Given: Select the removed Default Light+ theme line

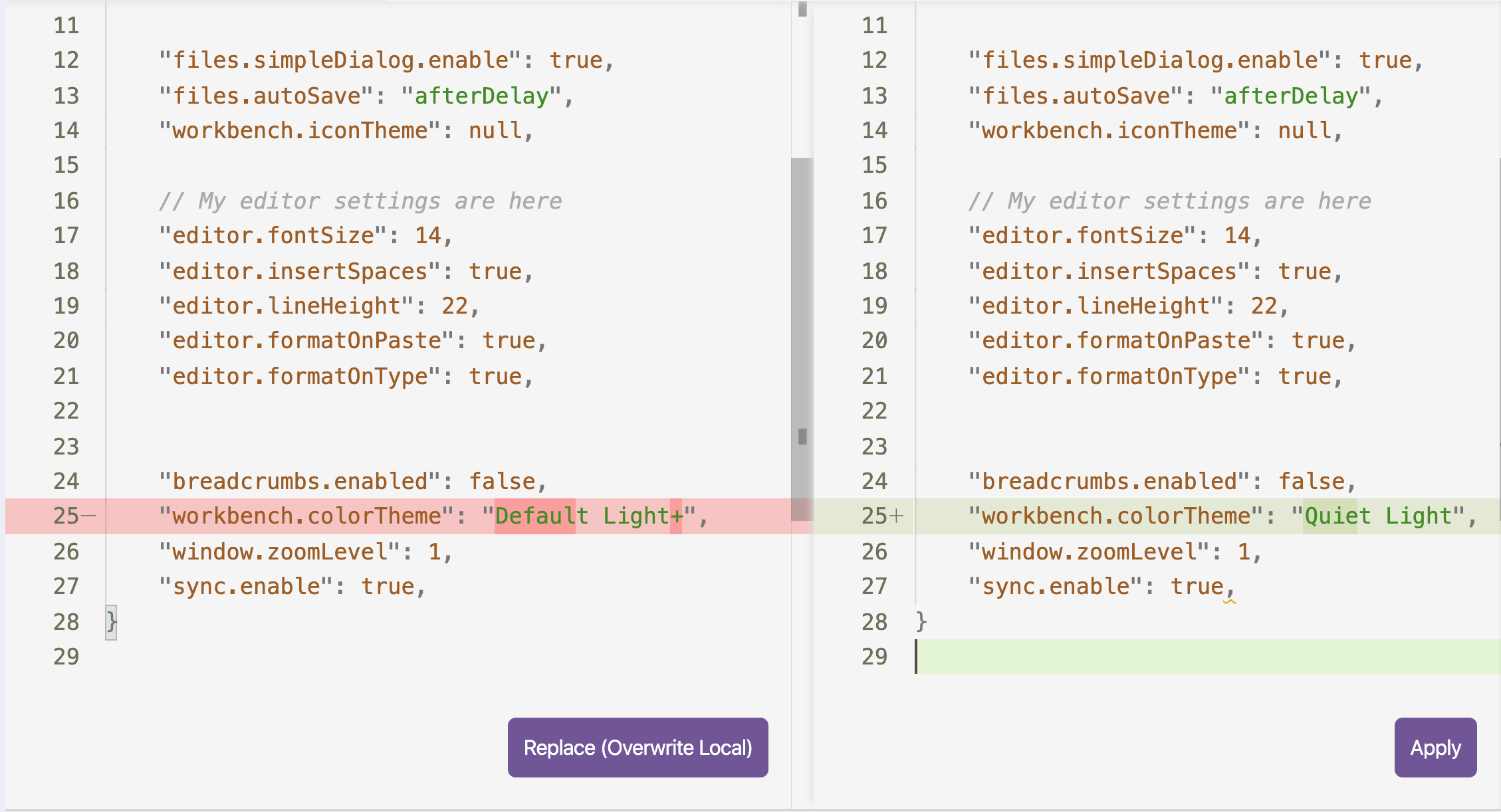Looking at the screenshot, I should coord(432,516).
